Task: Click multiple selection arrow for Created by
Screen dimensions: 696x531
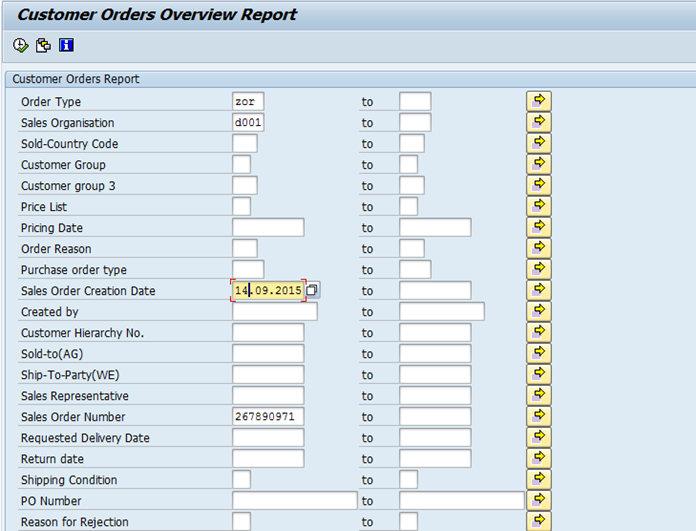Action: pos(539,311)
